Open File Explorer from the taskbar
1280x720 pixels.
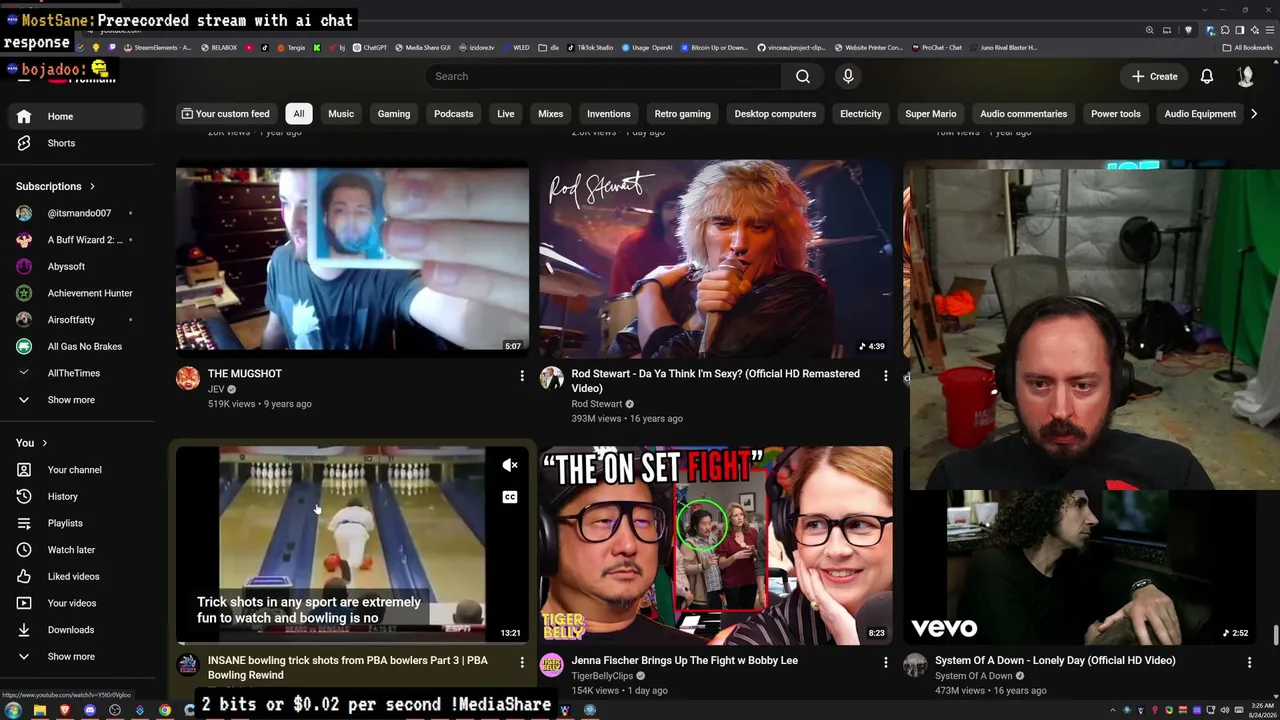[x=39, y=710]
